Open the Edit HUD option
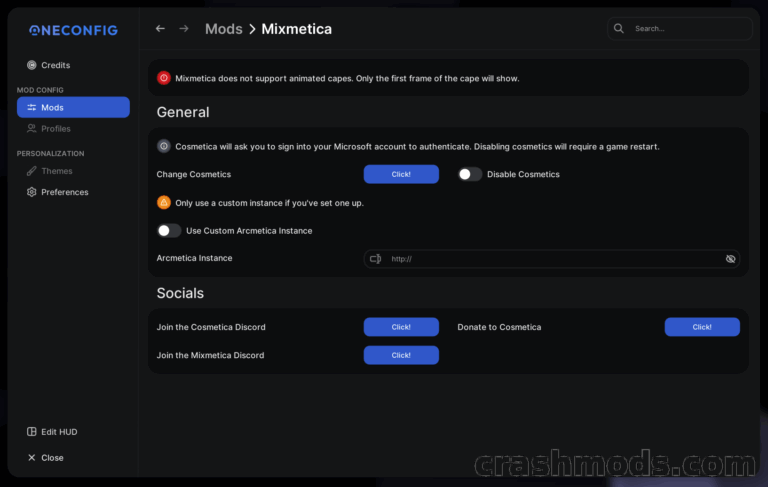768x487 pixels. tap(52, 432)
